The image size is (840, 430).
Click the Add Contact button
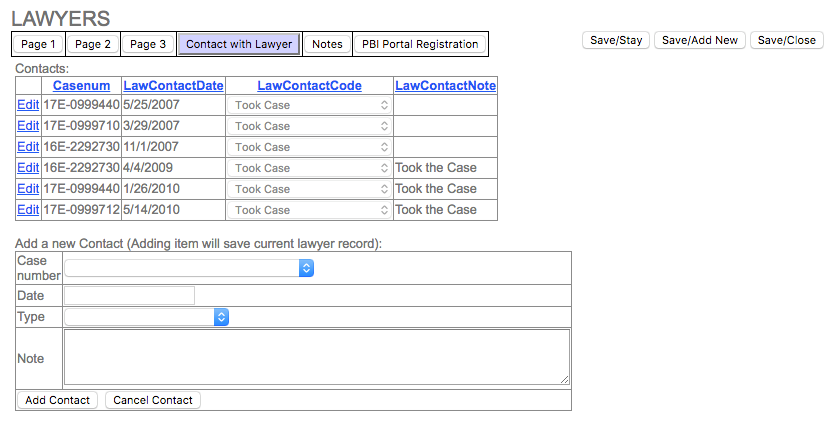(57, 400)
